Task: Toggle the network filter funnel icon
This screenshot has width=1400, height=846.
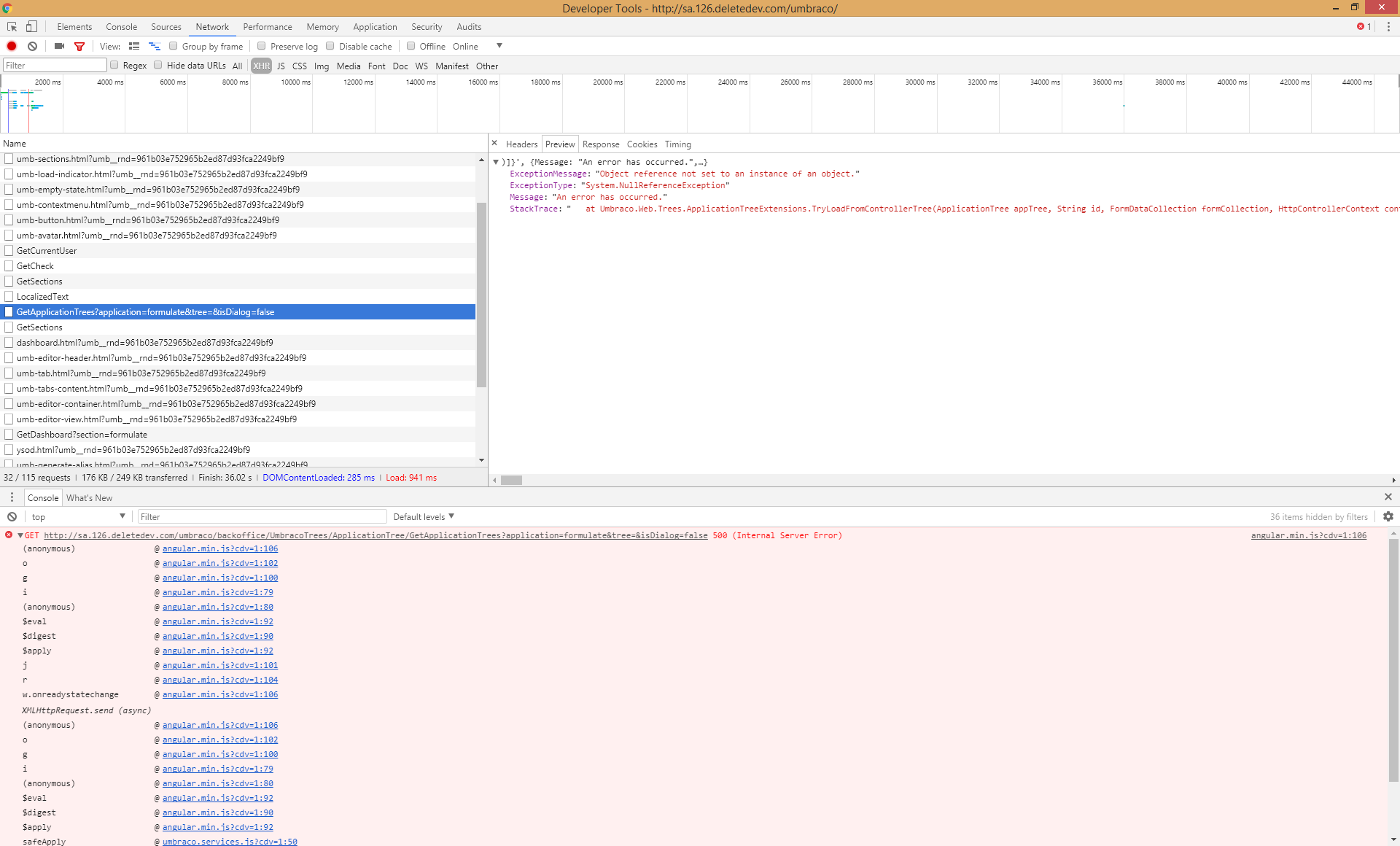Action: pyautogui.click(x=79, y=46)
